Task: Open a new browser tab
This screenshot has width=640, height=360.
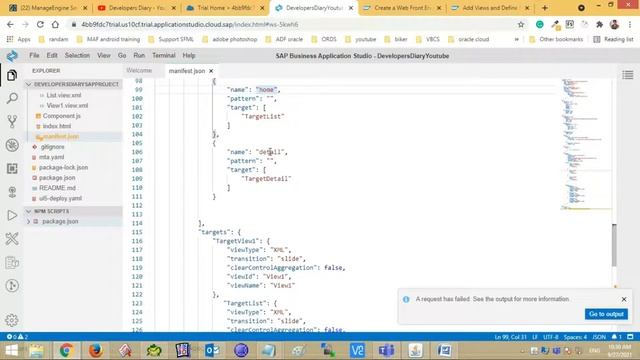Action: [544, 8]
